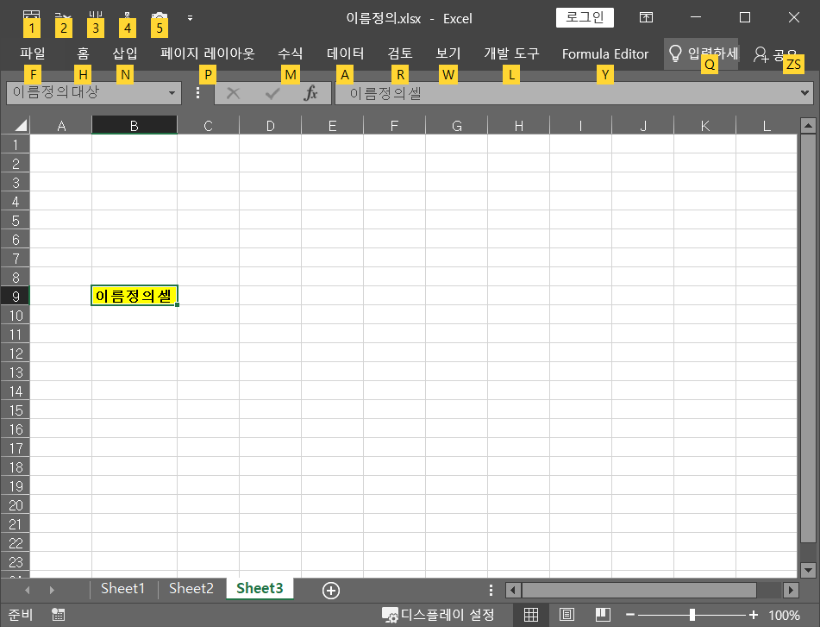Switch to the 검토 tab
The height and width of the screenshot is (627, 820).
(400, 53)
